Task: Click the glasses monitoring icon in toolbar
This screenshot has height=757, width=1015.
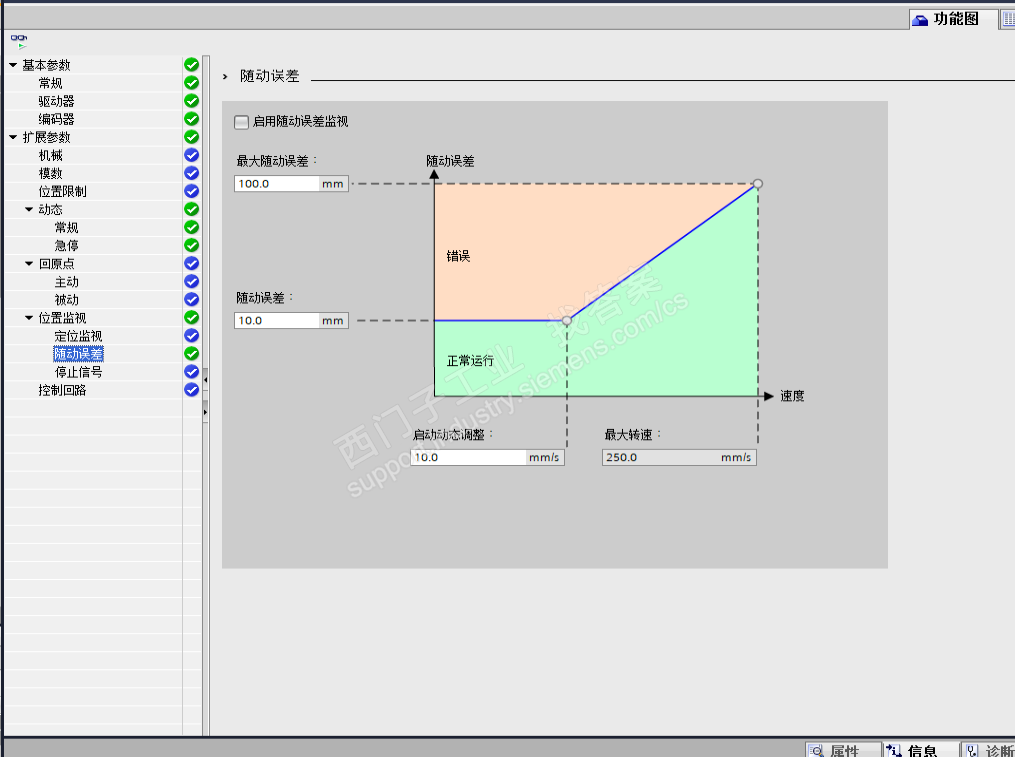Action: coord(19,41)
